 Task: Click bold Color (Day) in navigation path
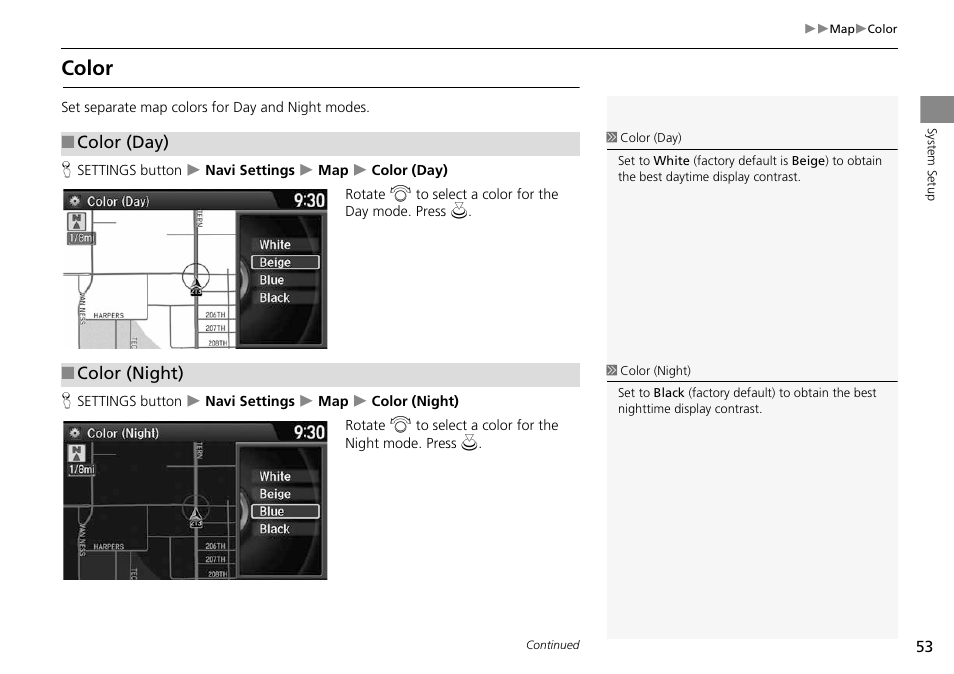click(409, 170)
